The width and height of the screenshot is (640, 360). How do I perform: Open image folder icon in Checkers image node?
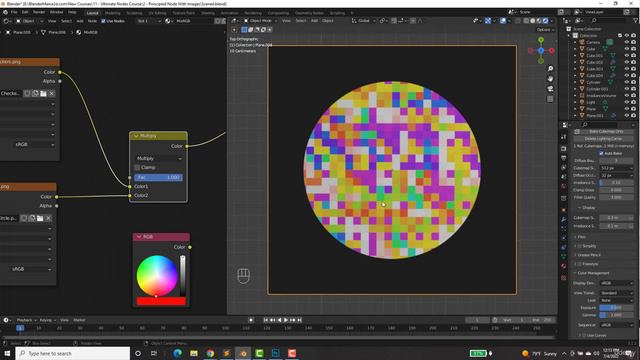(43, 93)
